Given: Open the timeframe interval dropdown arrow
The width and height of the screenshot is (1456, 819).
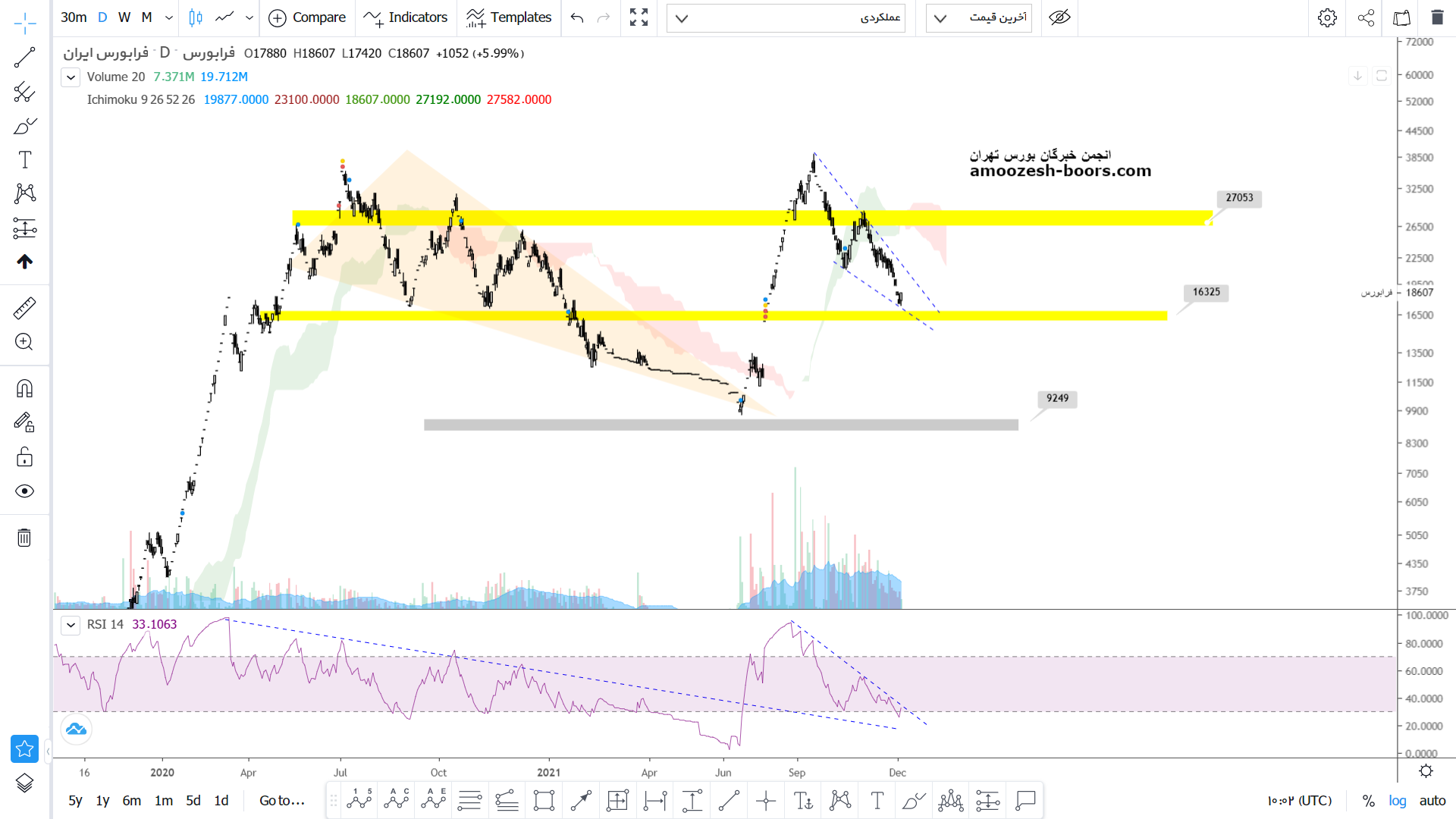Looking at the screenshot, I should [169, 17].
